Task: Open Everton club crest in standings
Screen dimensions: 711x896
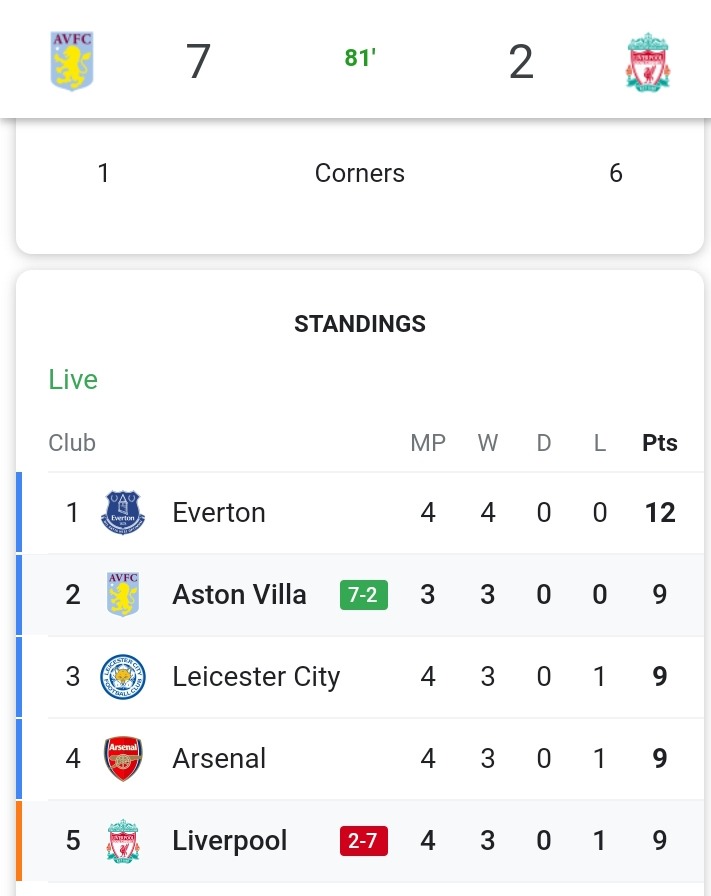Action: (123, 513)
